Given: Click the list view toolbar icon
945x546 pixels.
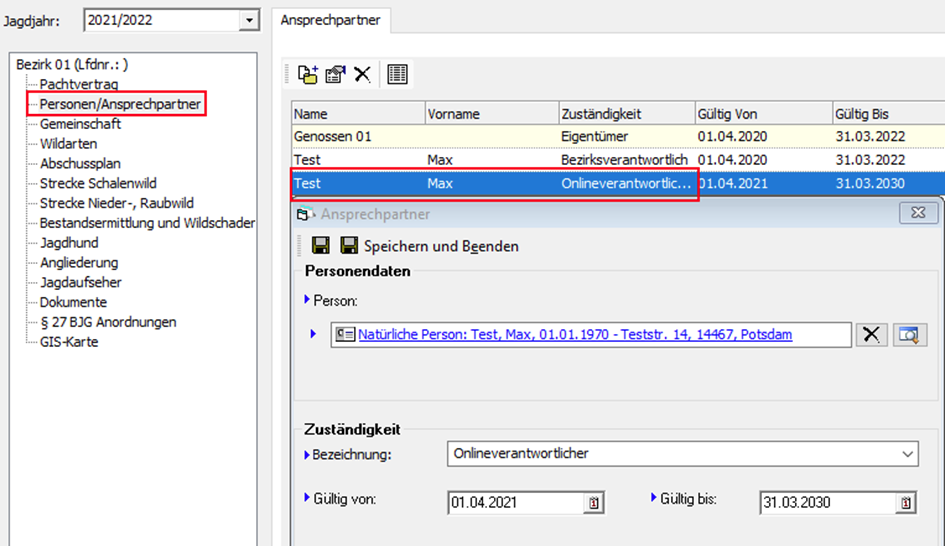Looking at the screenshot, I should tap(397, 74).
